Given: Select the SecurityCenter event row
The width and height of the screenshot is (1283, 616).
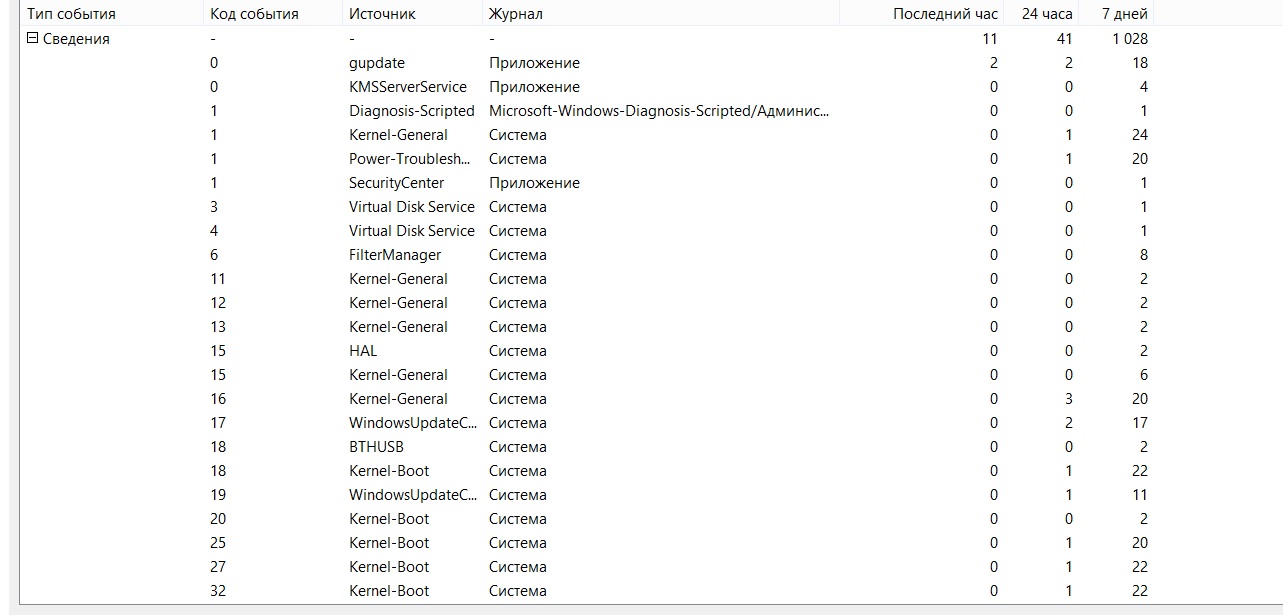Looking at the screenshot, I should click(x=396, y=183).
